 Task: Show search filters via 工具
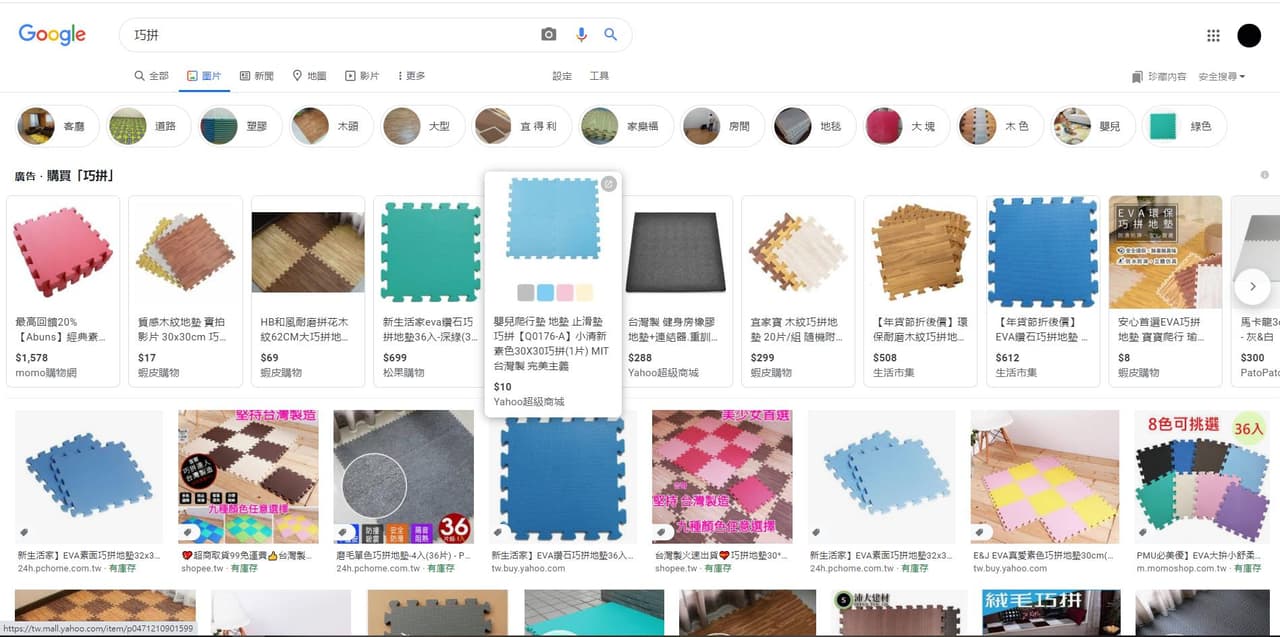(599, 76)
